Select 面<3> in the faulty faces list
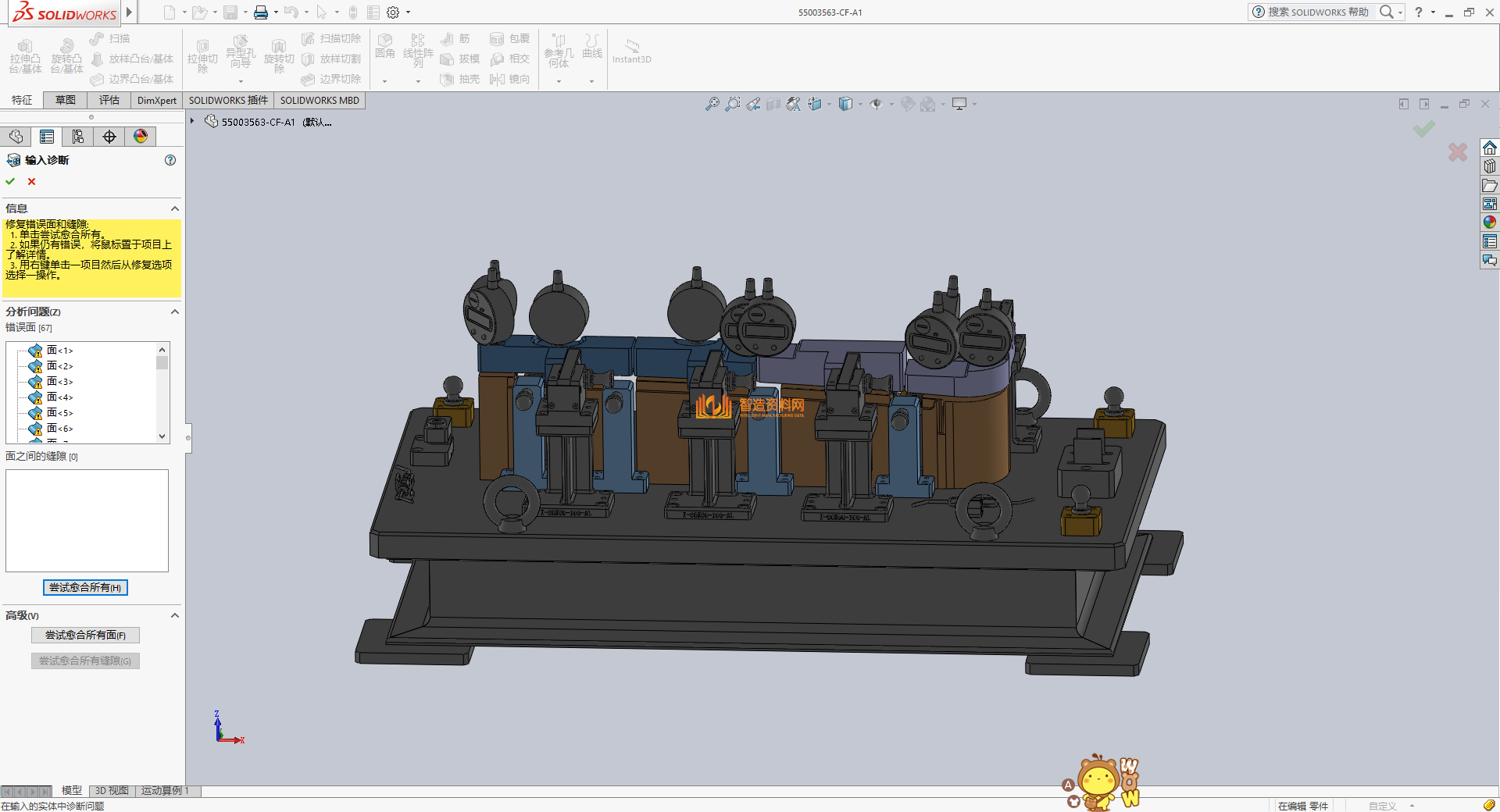 (x=59, y=382)
